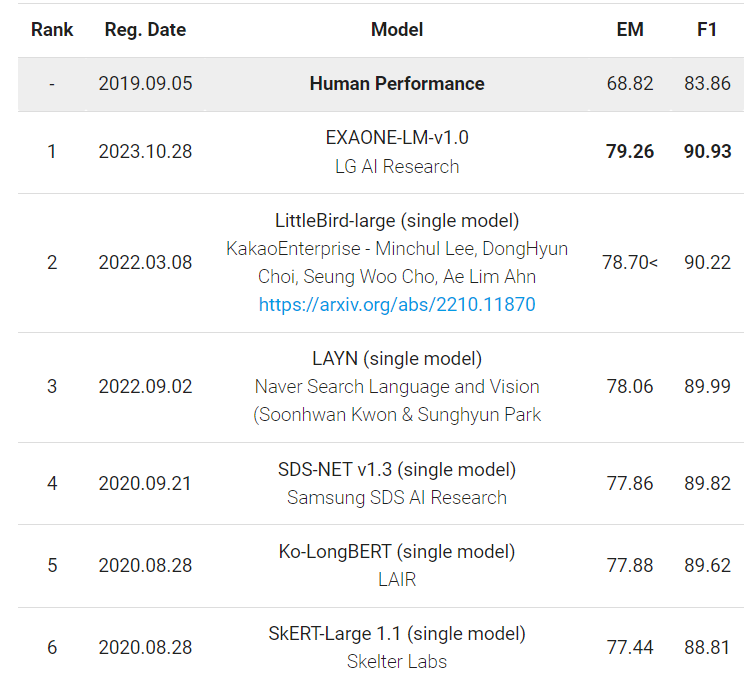
Task: Click the bold EM score 79.26
Action: coord(630,152)
